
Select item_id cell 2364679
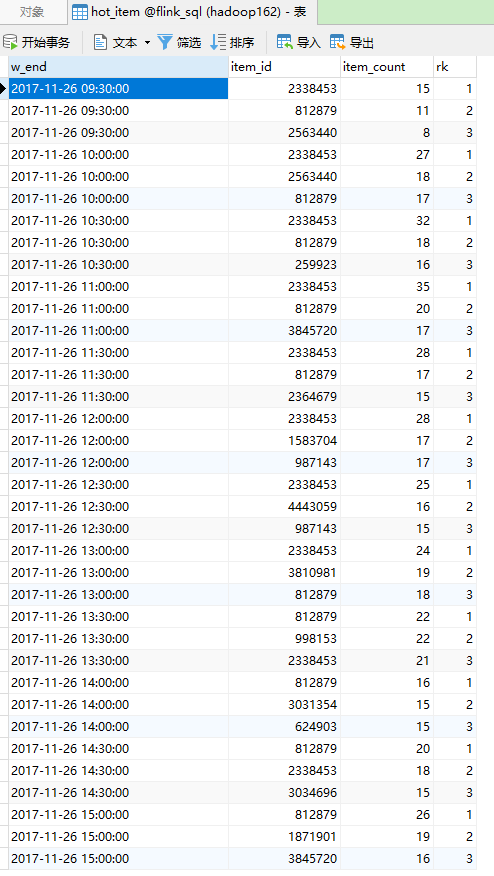[x=284, y=397]
